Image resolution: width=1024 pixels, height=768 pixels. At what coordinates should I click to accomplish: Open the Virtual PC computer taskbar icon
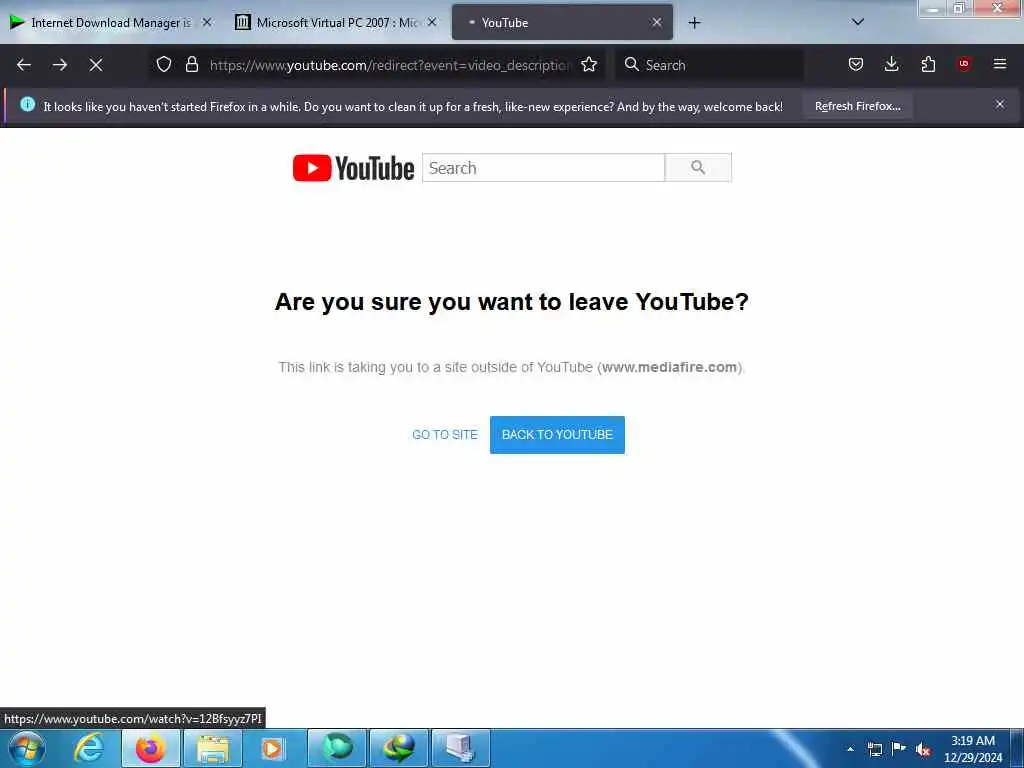tap(461, 748)
